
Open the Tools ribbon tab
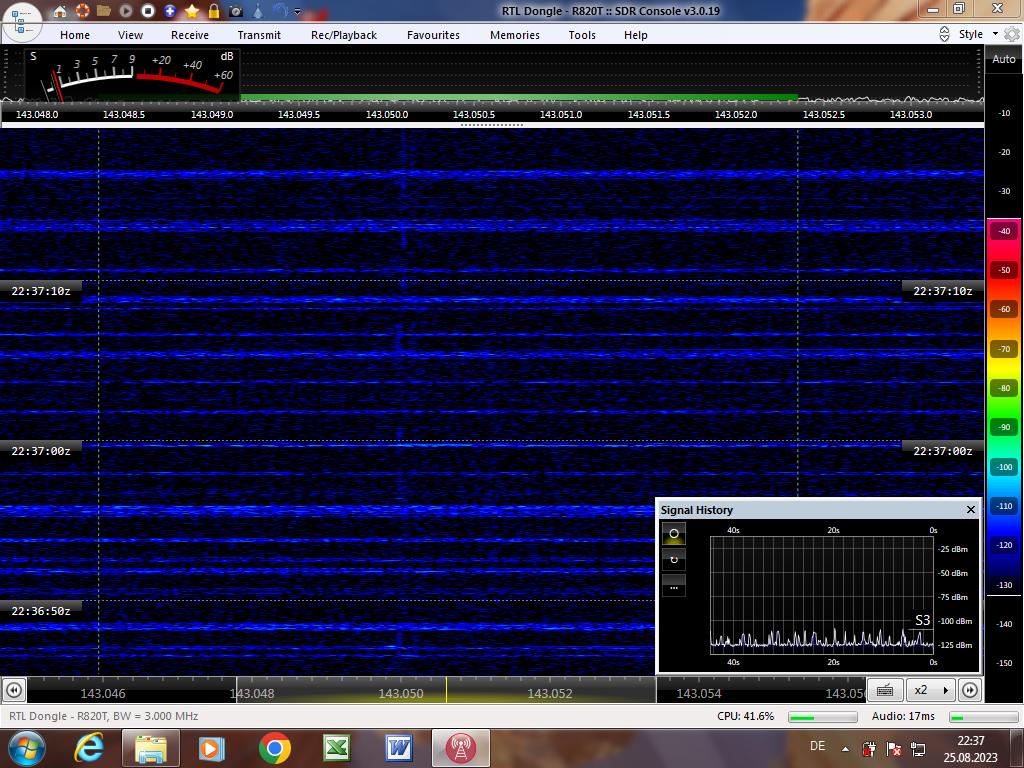click(x=582, y=35)
